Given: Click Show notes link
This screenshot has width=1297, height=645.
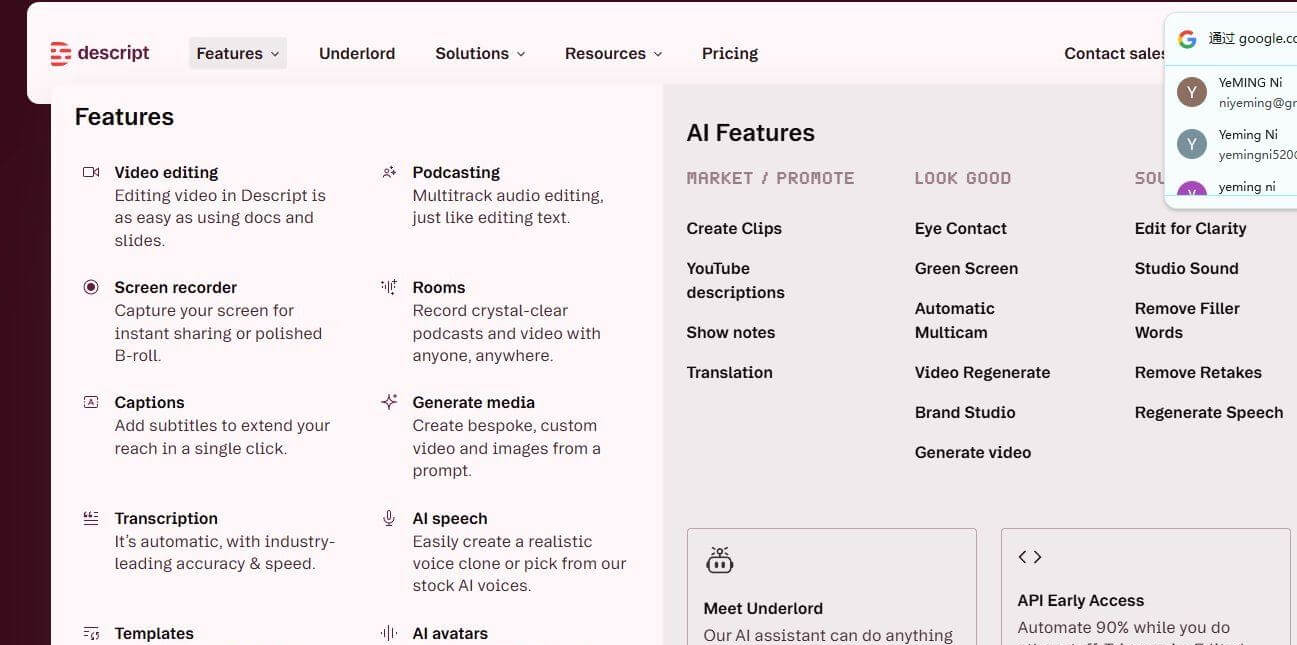Looking at the screenshot, I should click(731, 332).
